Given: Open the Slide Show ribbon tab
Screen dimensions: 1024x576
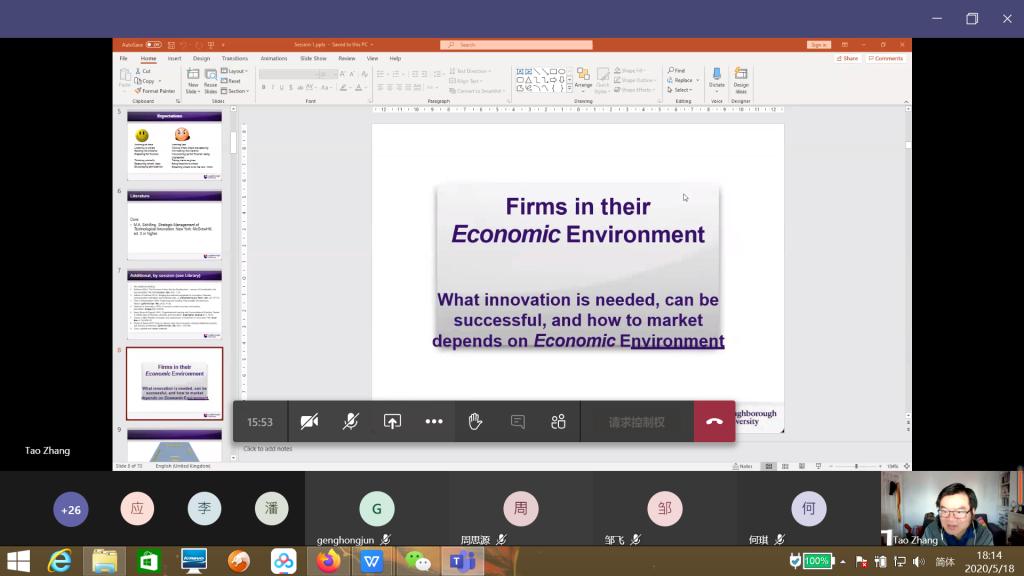Looking at the screenshot, I should [313, 59].
